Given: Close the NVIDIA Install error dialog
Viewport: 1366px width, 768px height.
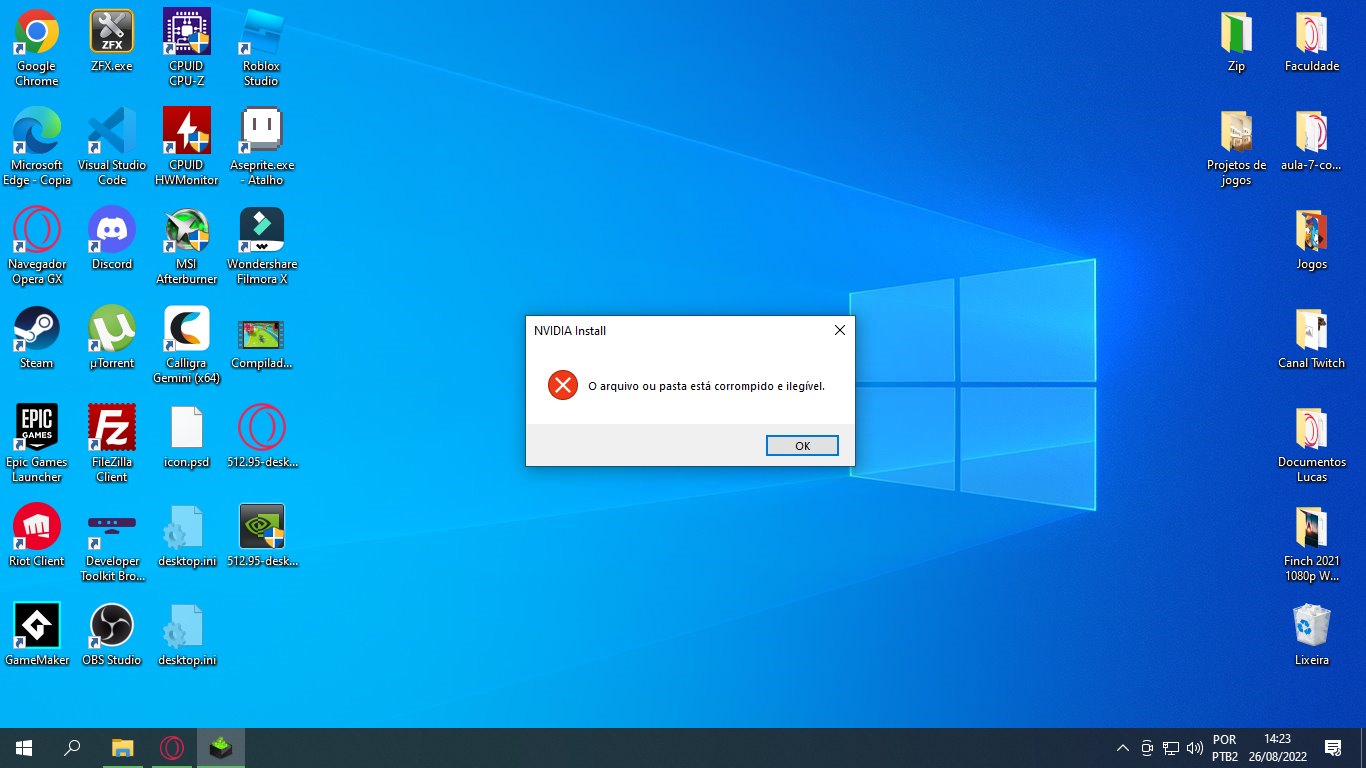Looking at the screenshot, I should [840, 330].
